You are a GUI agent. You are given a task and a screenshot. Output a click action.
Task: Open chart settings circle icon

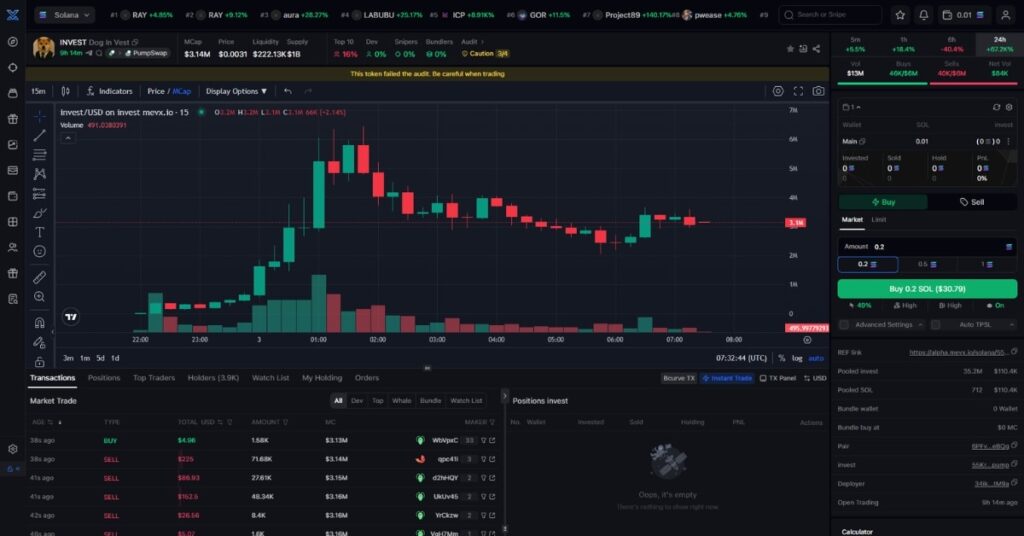(x=778, y=91)
